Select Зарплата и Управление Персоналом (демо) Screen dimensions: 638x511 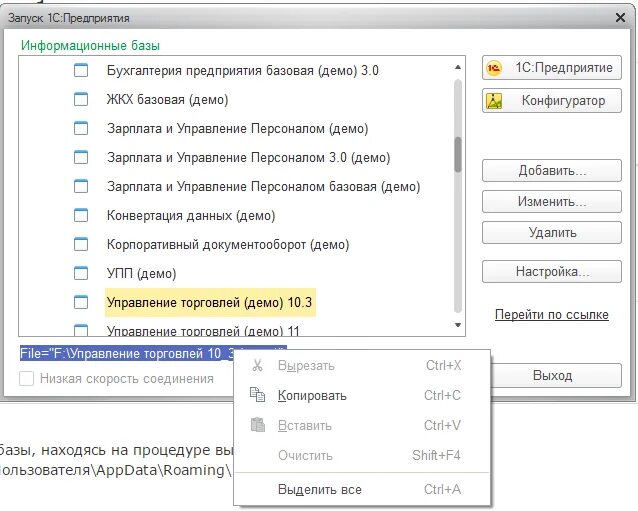tap(238, 129)
